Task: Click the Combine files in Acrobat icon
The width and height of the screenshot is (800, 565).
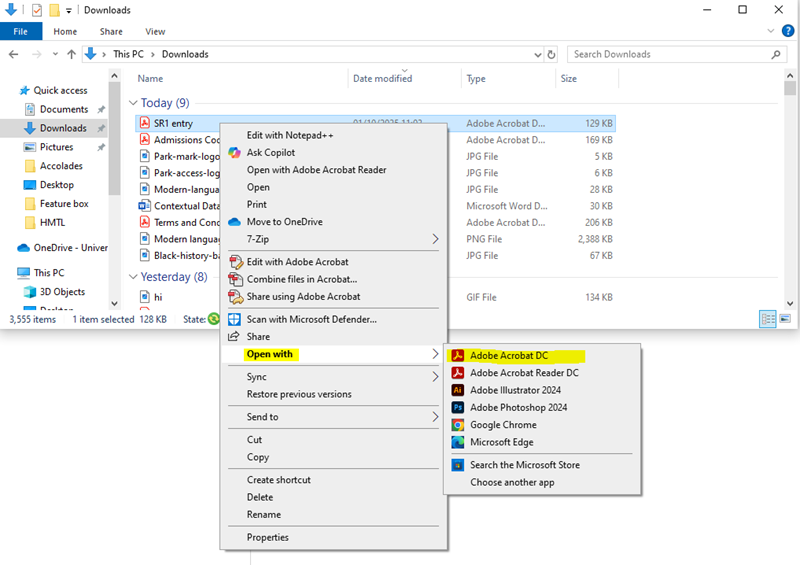Action: click(235, 279)
